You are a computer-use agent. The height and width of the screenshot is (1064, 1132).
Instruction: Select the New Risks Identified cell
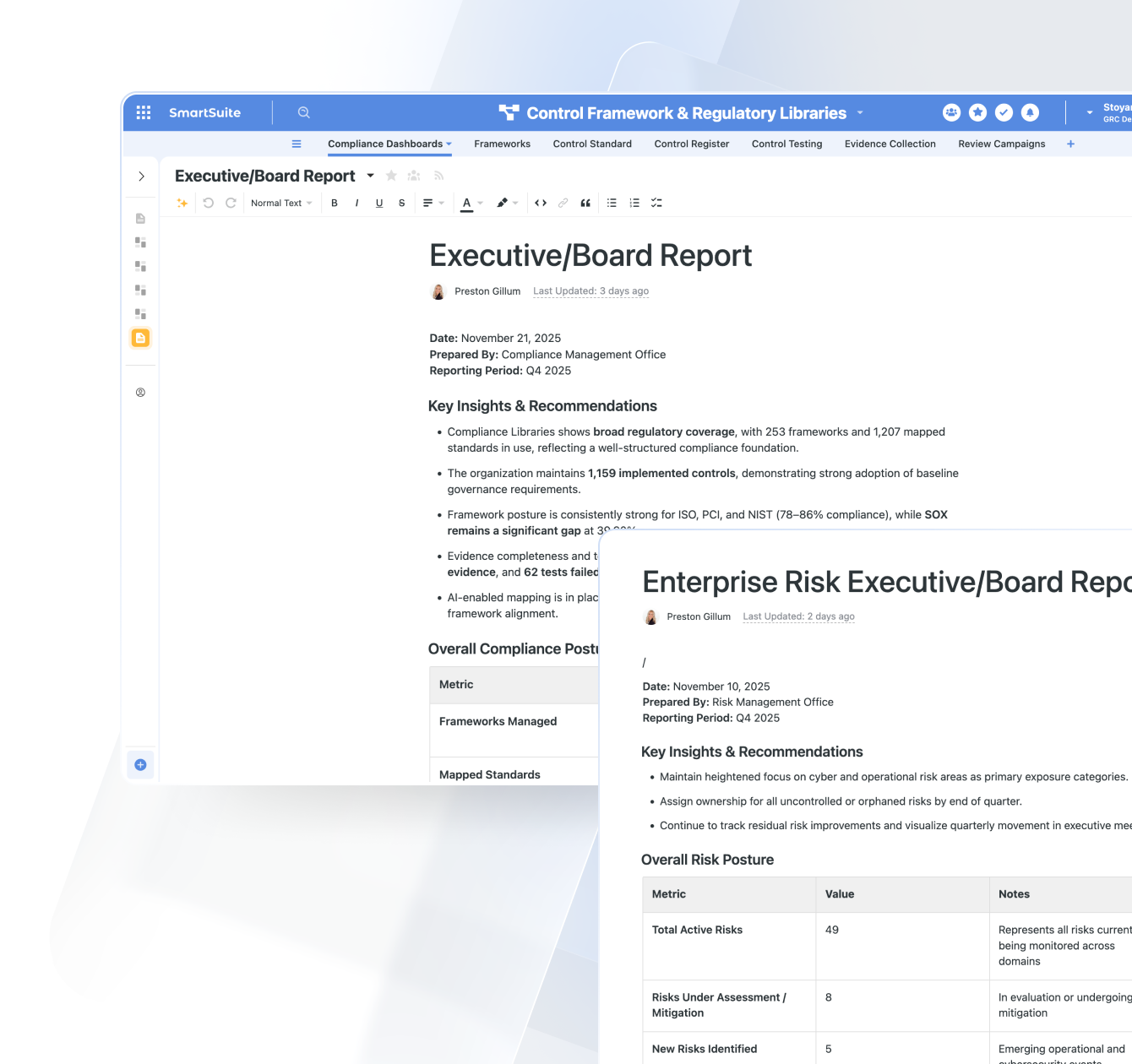729,1049
